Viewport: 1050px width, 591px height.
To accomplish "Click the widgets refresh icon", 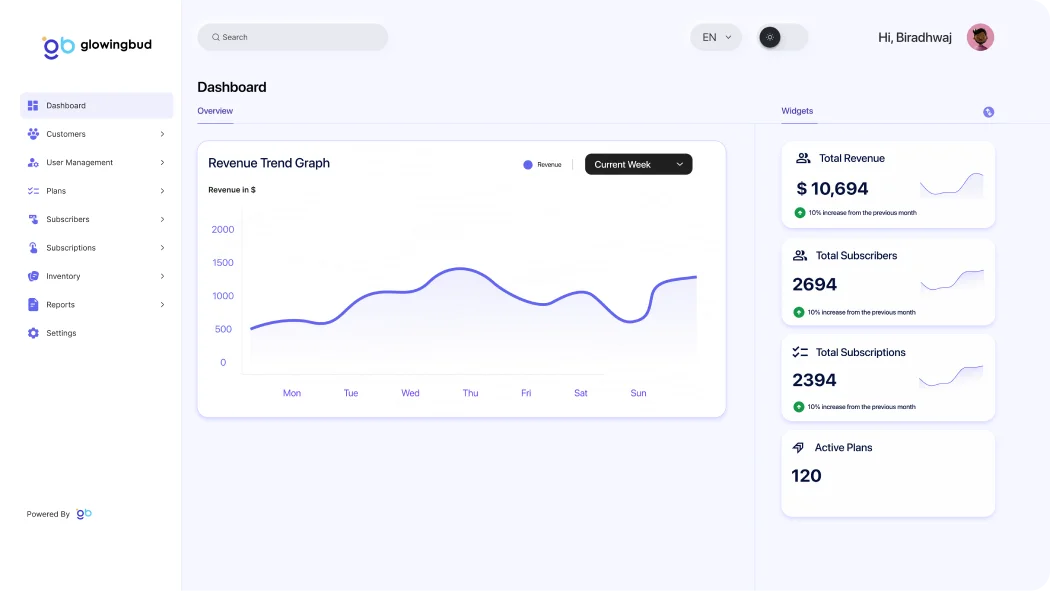I will 988,112.
